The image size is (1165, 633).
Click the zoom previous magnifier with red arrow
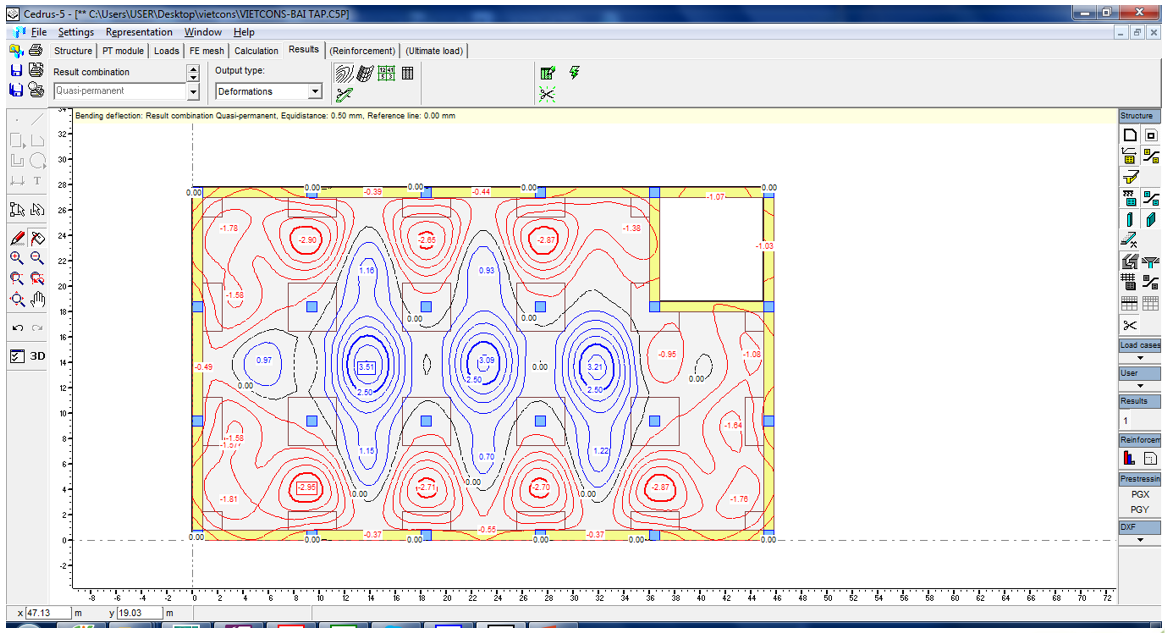coord(37,279)
